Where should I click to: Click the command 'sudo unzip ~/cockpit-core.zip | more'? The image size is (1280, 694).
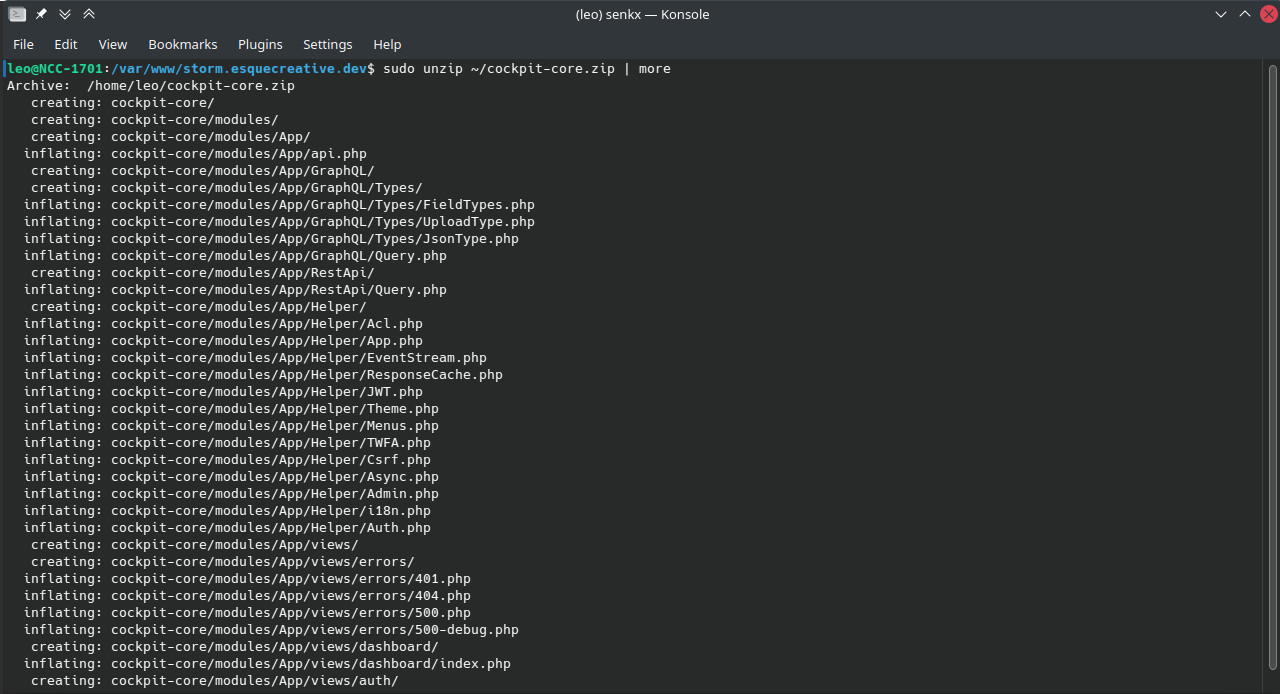(x=527, y=69)
